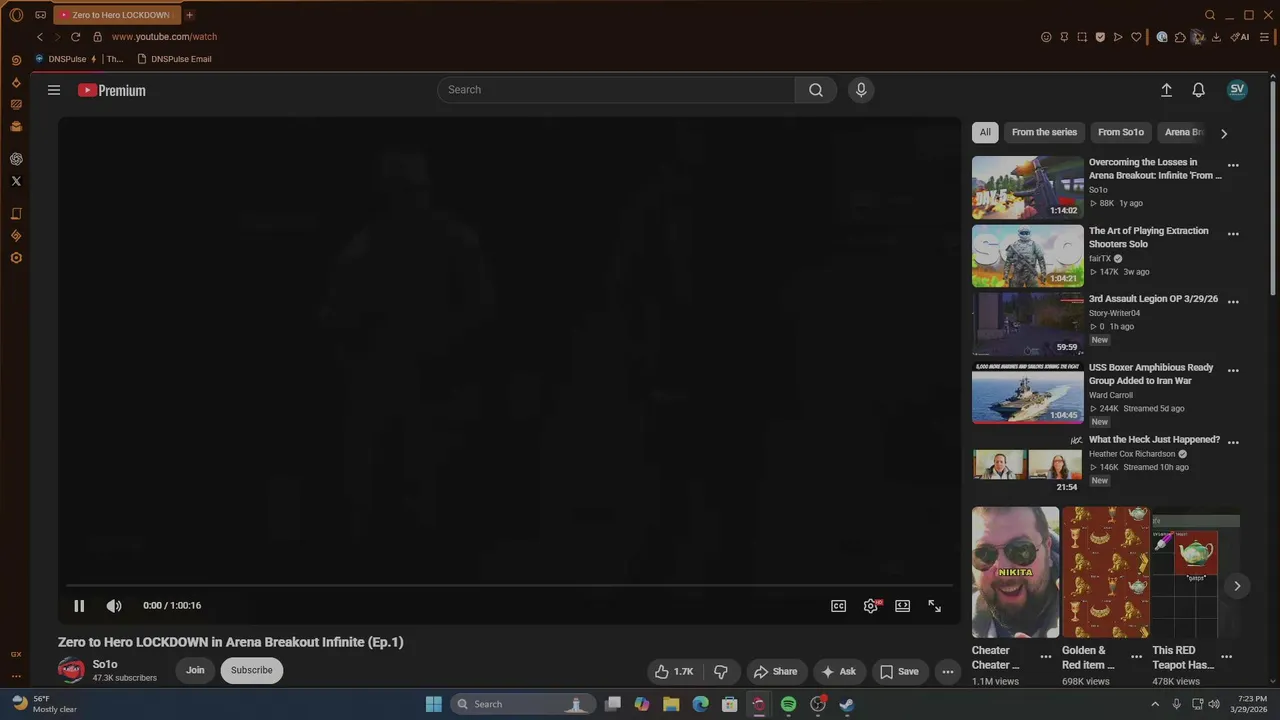The height and width of the screenshot is (720, 1280).
Task: Open USS Boxer Amphibious Ready Group video
Action: (x=1027, y=393)
